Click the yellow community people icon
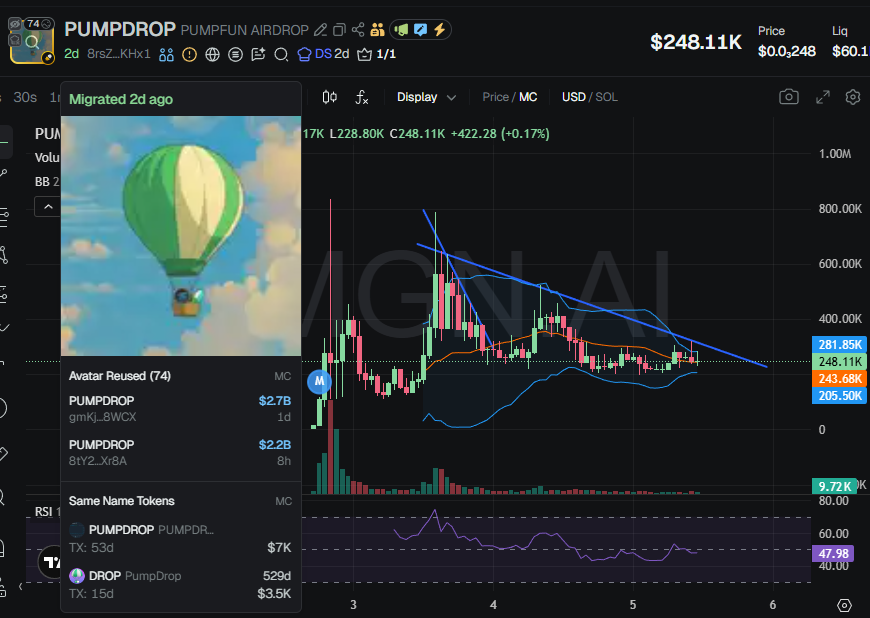 point(377,29)
